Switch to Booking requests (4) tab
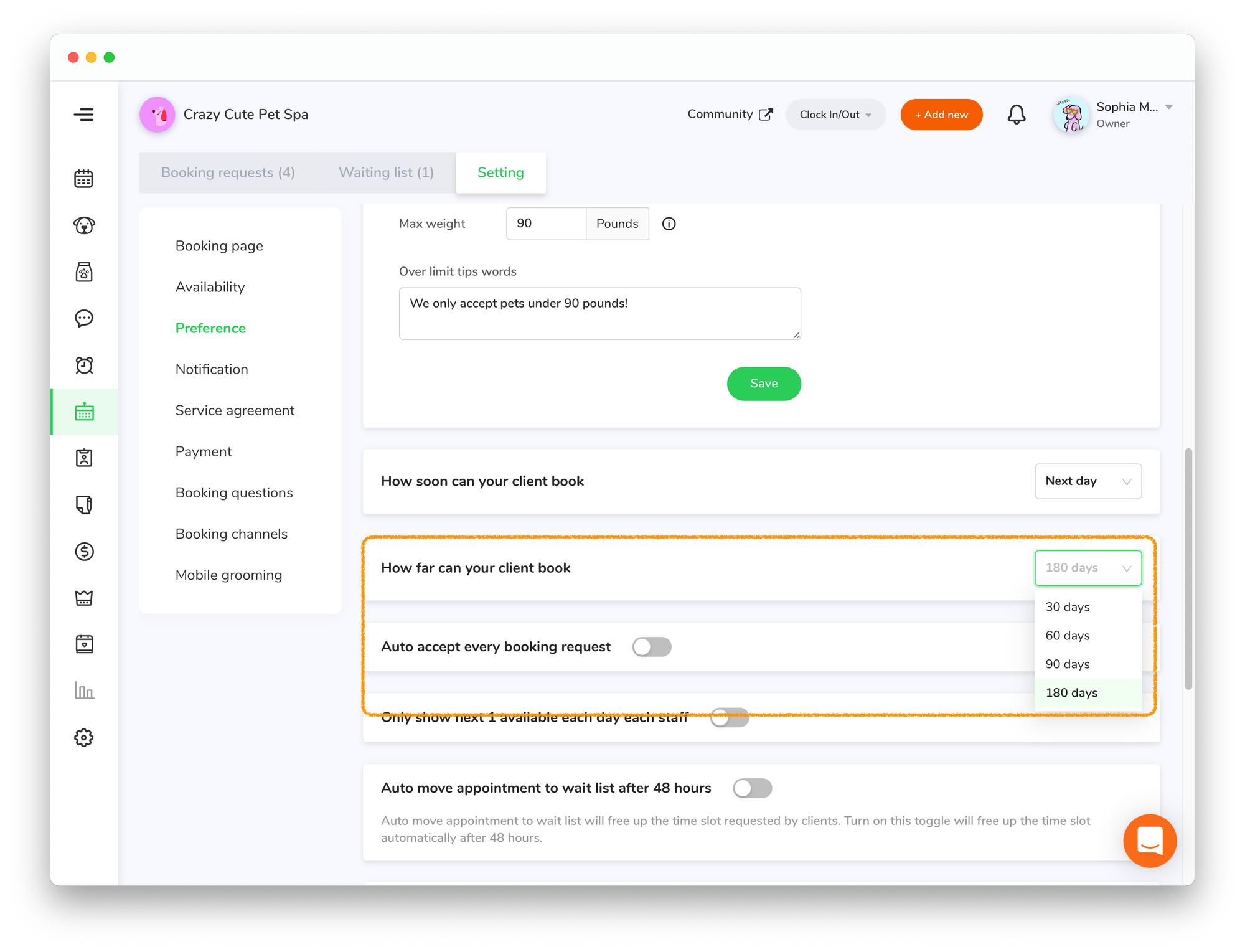This screenshot has width=1245, height=952. (228, 172)
